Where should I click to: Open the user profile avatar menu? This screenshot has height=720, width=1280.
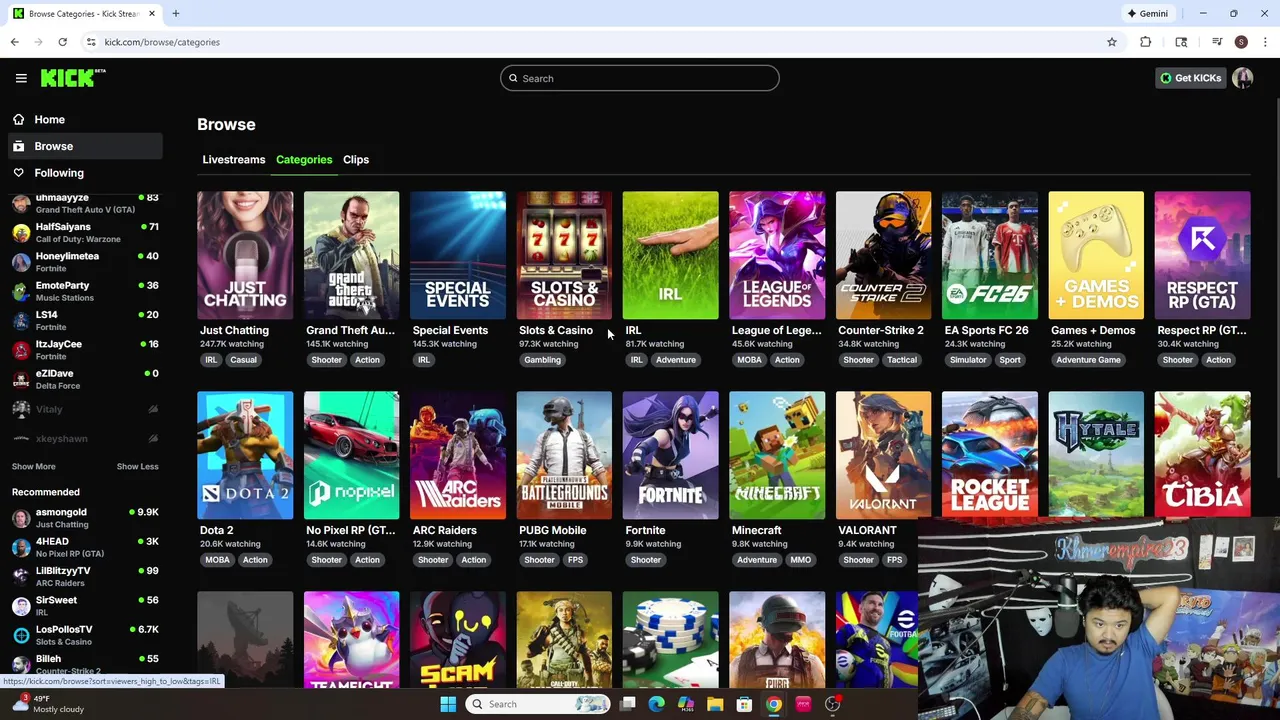click(1243, 78)
